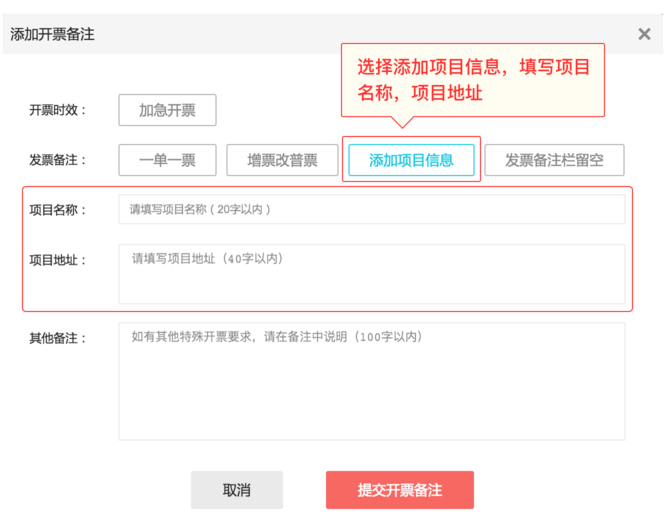Click the red tooltip about 项目信息

[473, 80]
